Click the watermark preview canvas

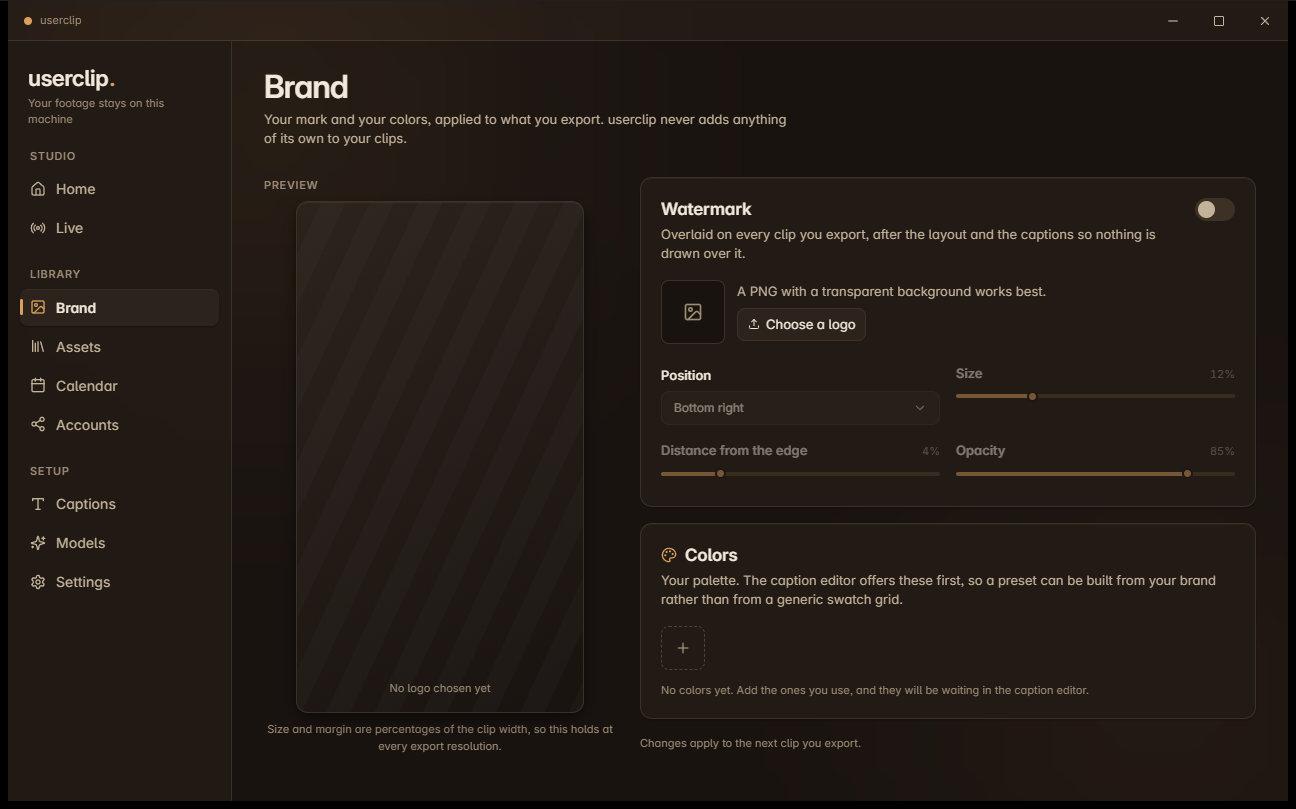439,457
